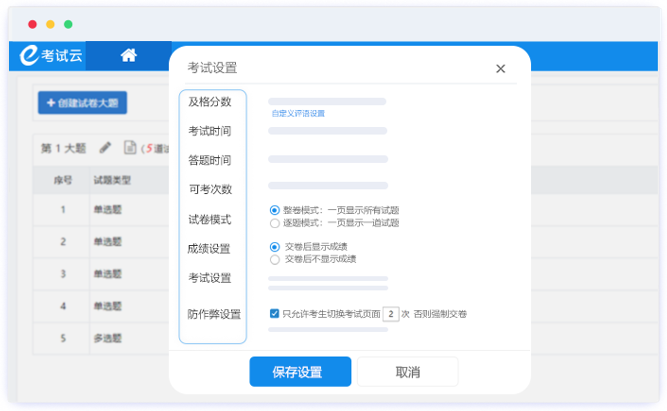Switch to the 答题时间 section
Screen dimensions: 667x411
(x=210, y=161)
